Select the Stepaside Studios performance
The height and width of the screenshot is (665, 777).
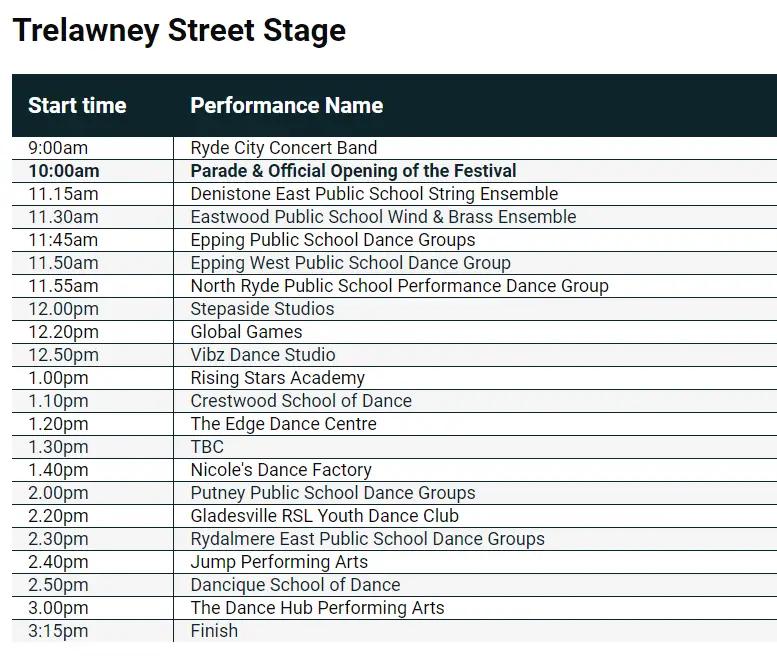[x=263, y=309]
